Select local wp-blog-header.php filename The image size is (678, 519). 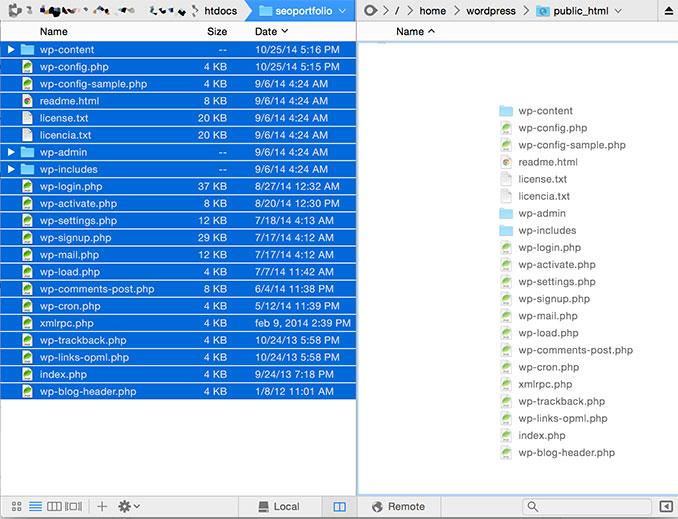[x=88, y=391]
